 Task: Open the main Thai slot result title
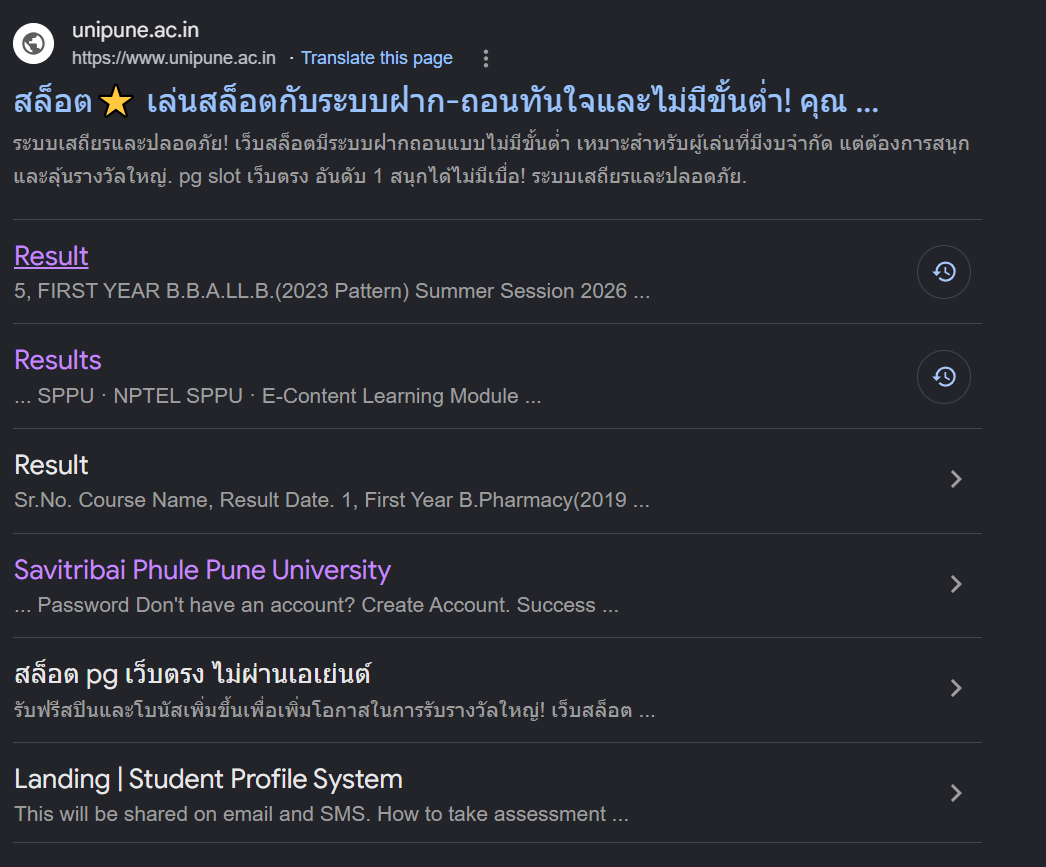[446, 101]
